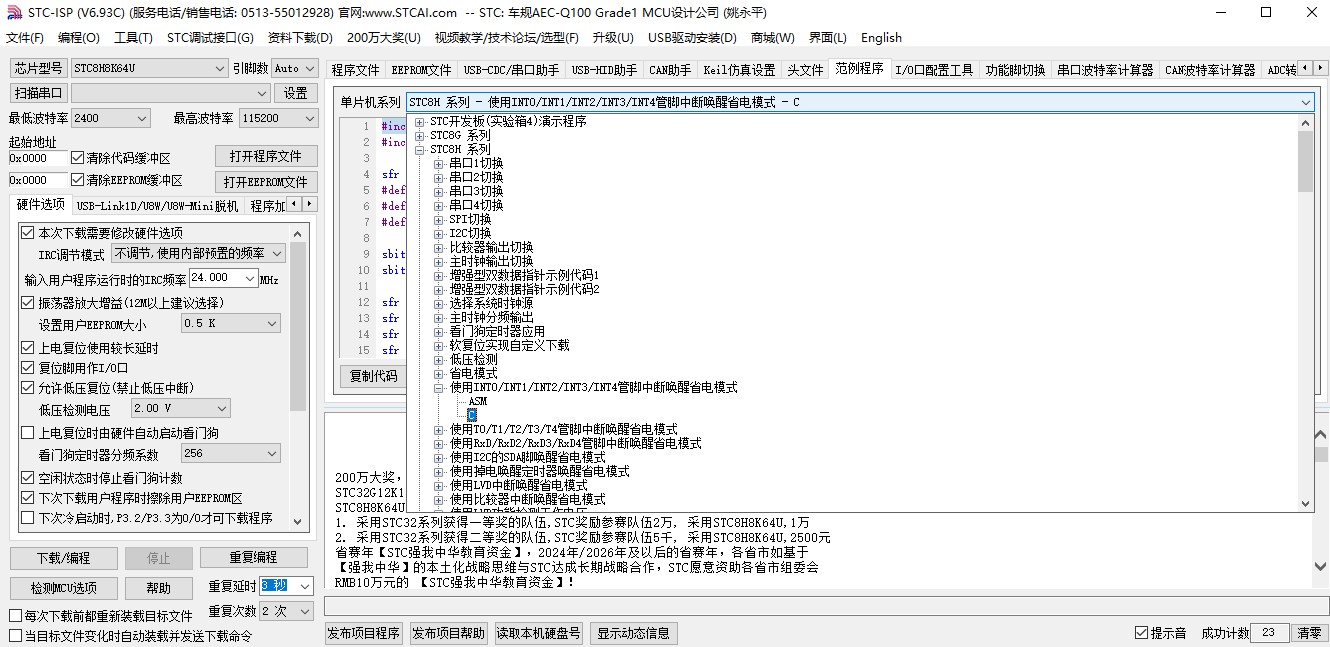Open 工具(T) menu

[133, 38]
